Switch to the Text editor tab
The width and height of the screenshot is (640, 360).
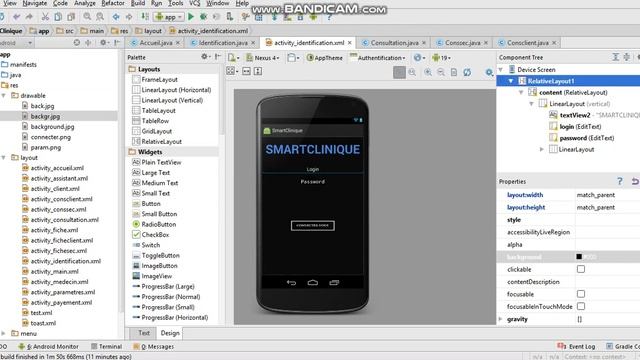144,333
